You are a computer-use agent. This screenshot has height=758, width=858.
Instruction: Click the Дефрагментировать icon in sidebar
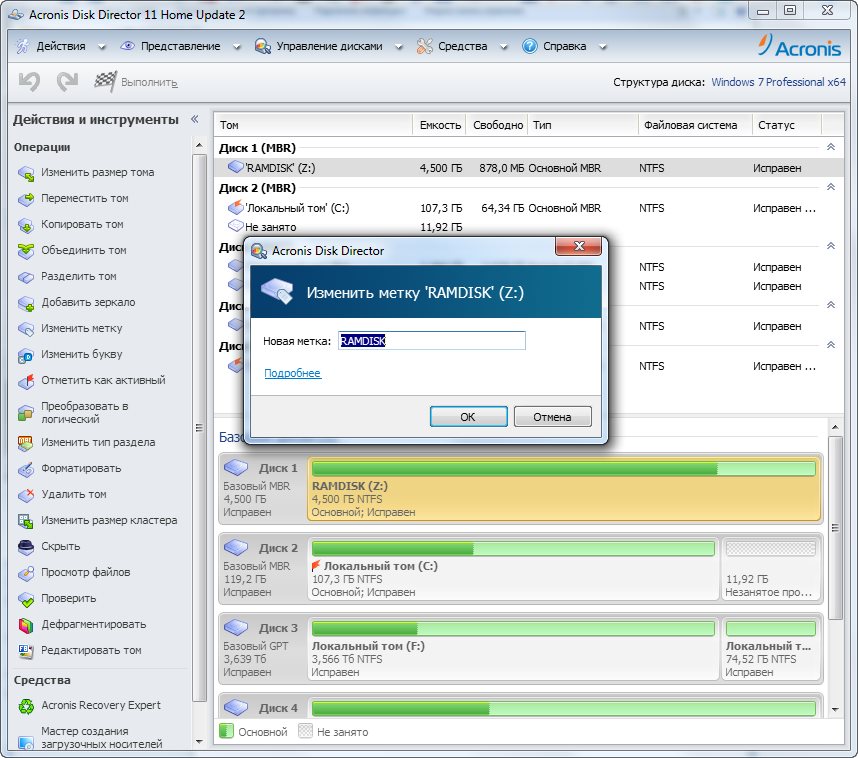pos(25,625)
